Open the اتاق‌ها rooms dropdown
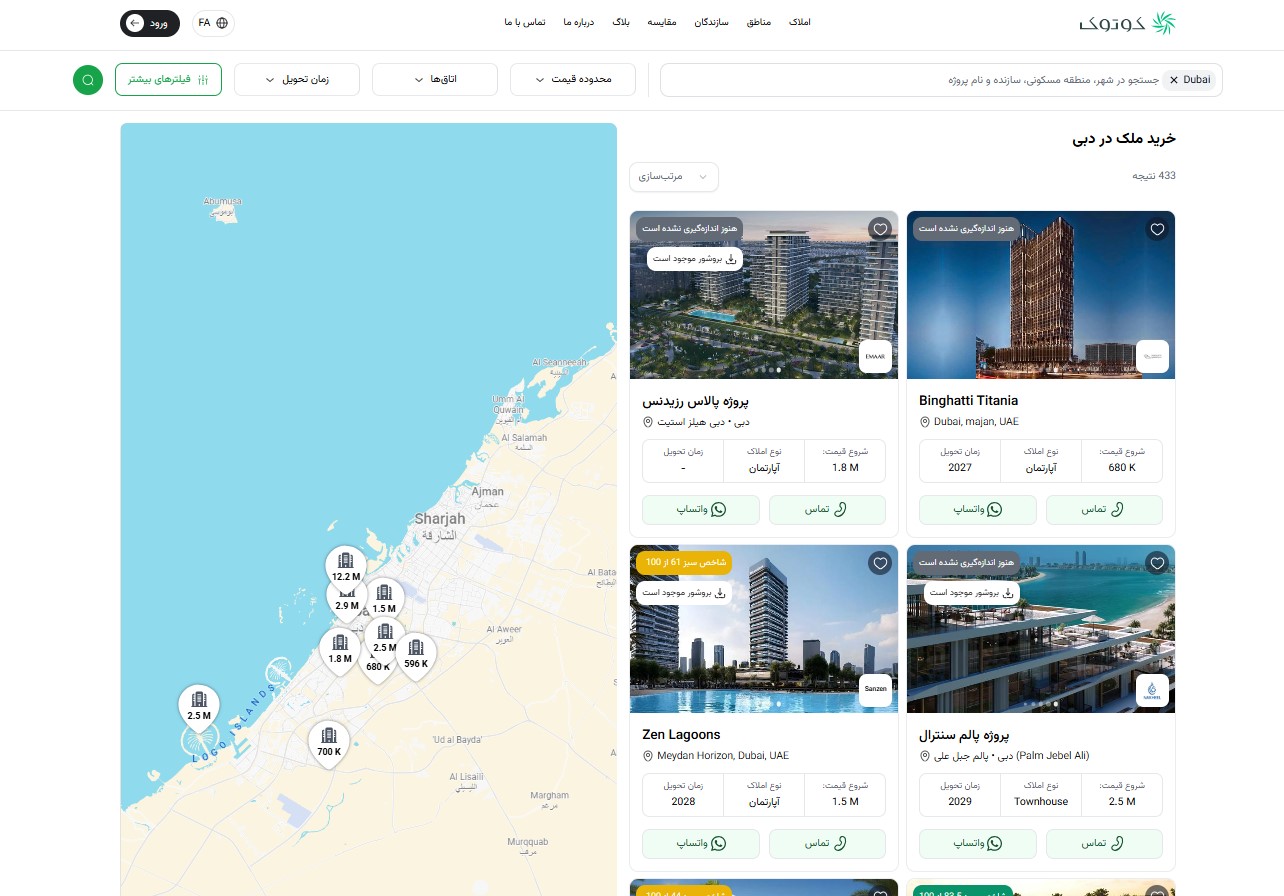The image size is (1284, 896). tap(434, 80)
